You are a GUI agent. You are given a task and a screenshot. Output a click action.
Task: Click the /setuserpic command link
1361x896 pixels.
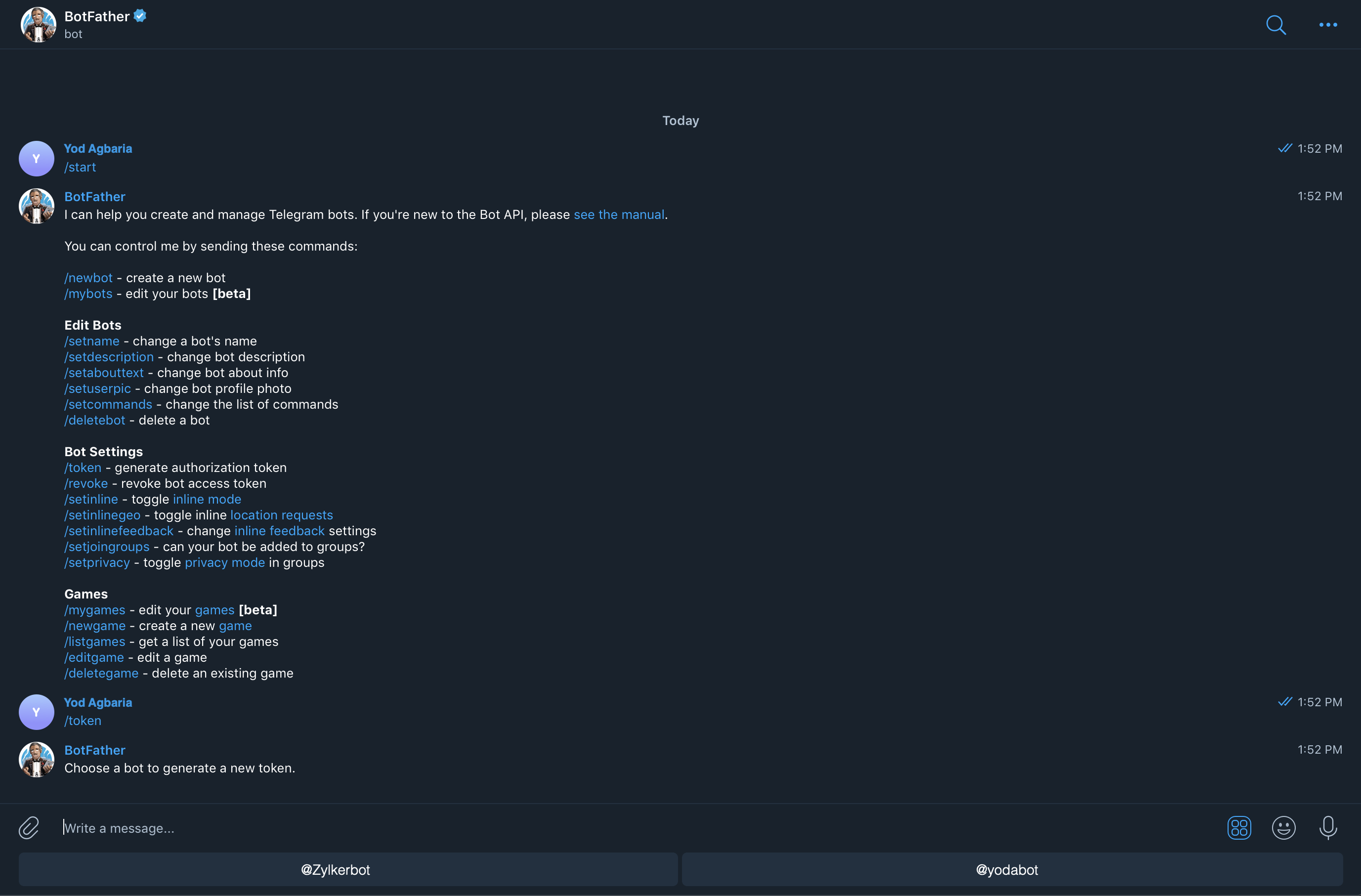click(98, 389)
